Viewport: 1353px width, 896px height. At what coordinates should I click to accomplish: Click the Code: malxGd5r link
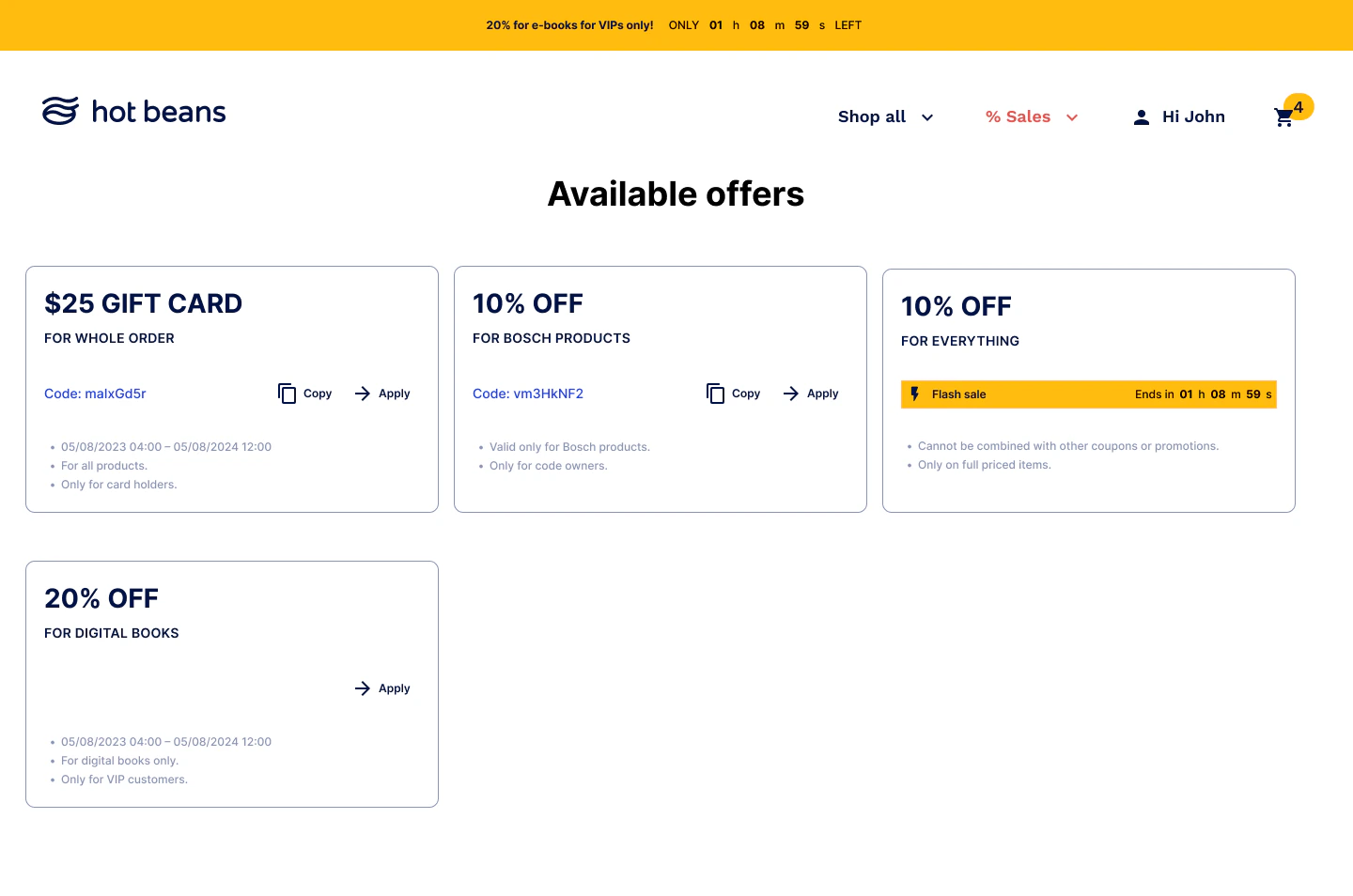tap(95, 394)
